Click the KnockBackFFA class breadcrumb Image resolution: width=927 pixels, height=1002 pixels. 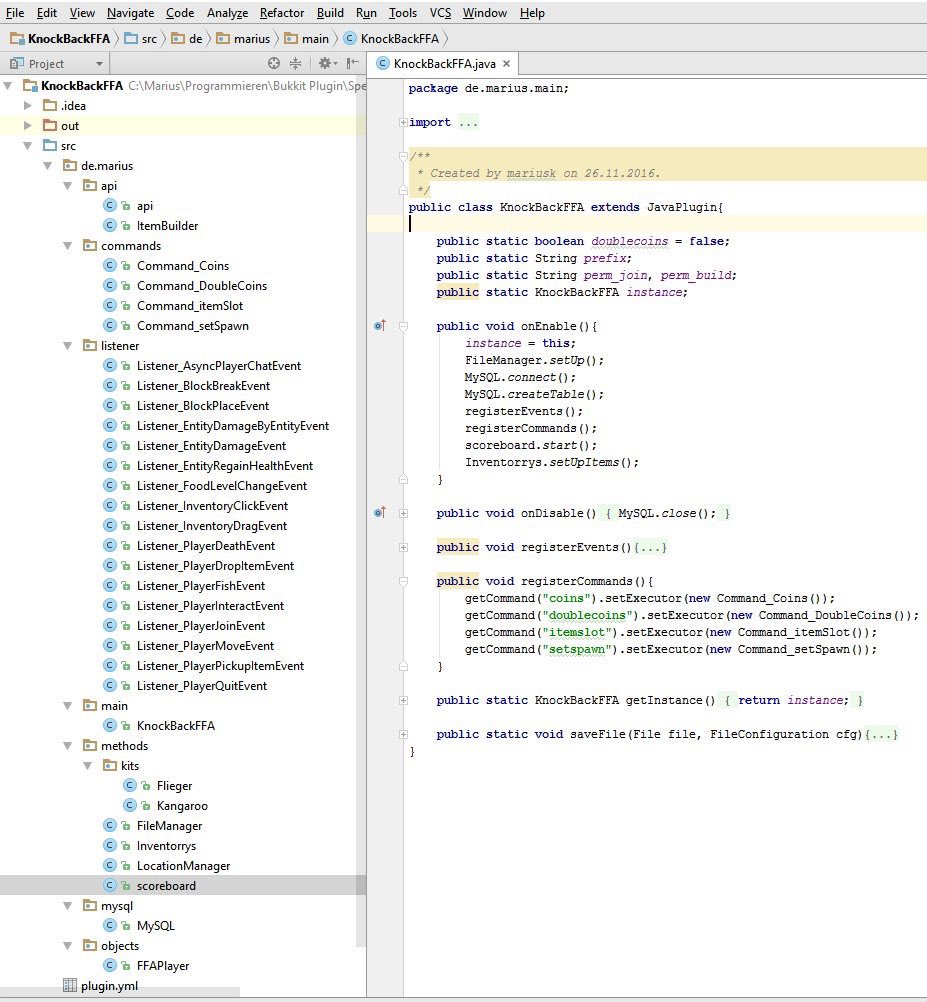tap(392, 39)
